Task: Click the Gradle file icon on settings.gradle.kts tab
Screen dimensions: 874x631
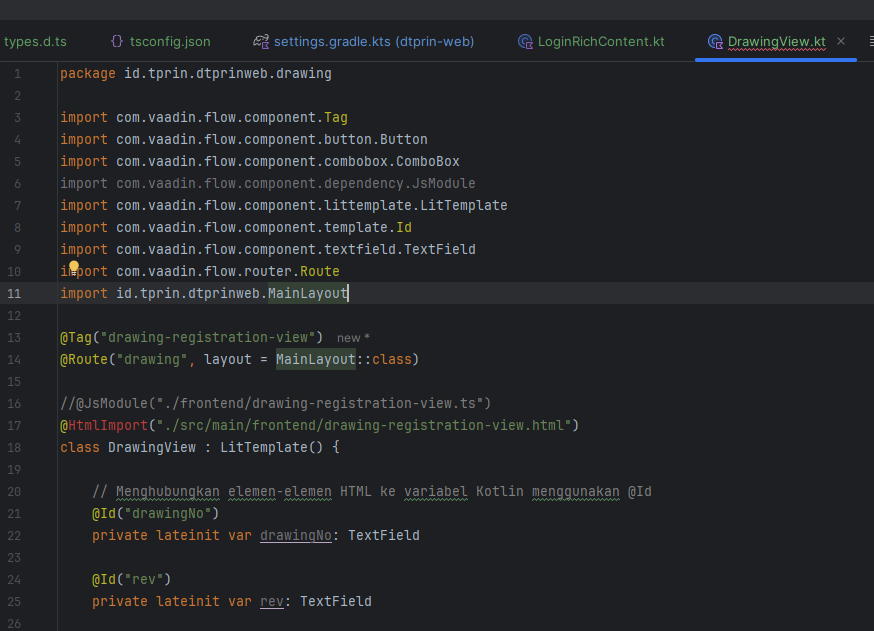Action: 261,42
